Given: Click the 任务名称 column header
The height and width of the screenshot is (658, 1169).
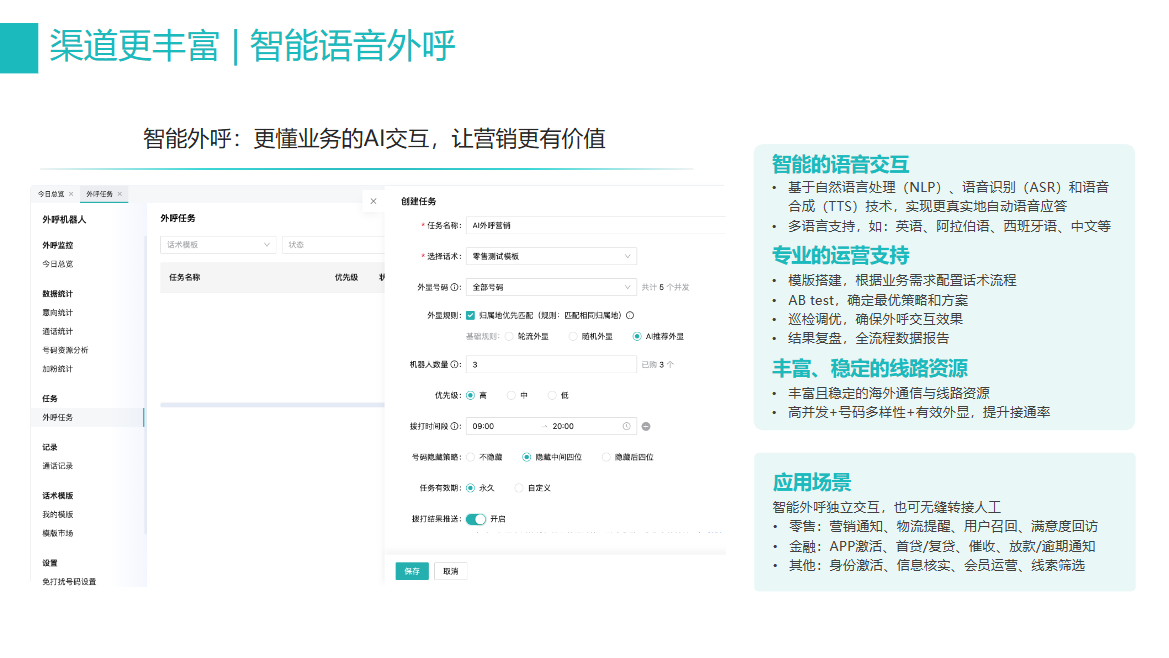Looking at the screenshot, I should [x=184, y=277].
